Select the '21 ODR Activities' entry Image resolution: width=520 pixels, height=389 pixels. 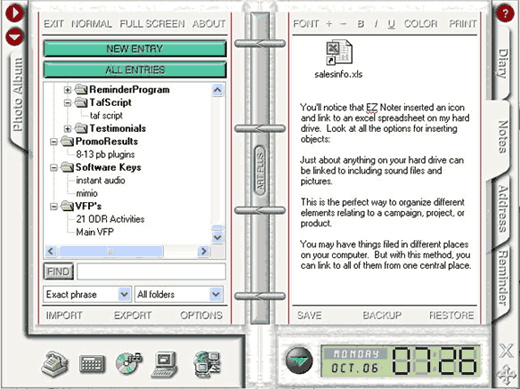[110, 219]
